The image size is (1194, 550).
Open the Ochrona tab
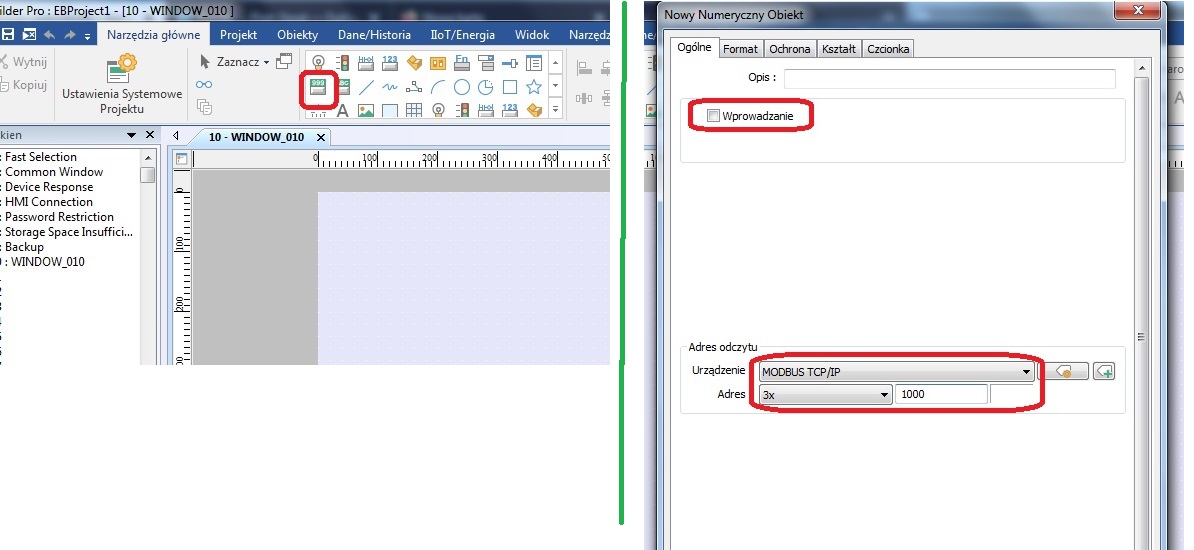coord(789,48)
